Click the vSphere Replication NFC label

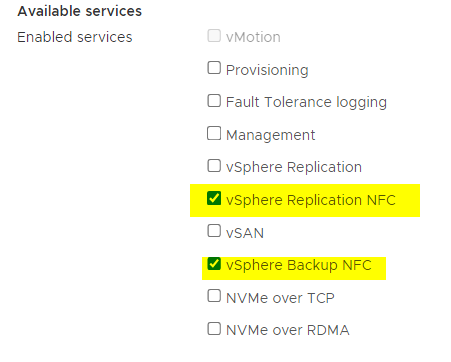tap(311, 200)
